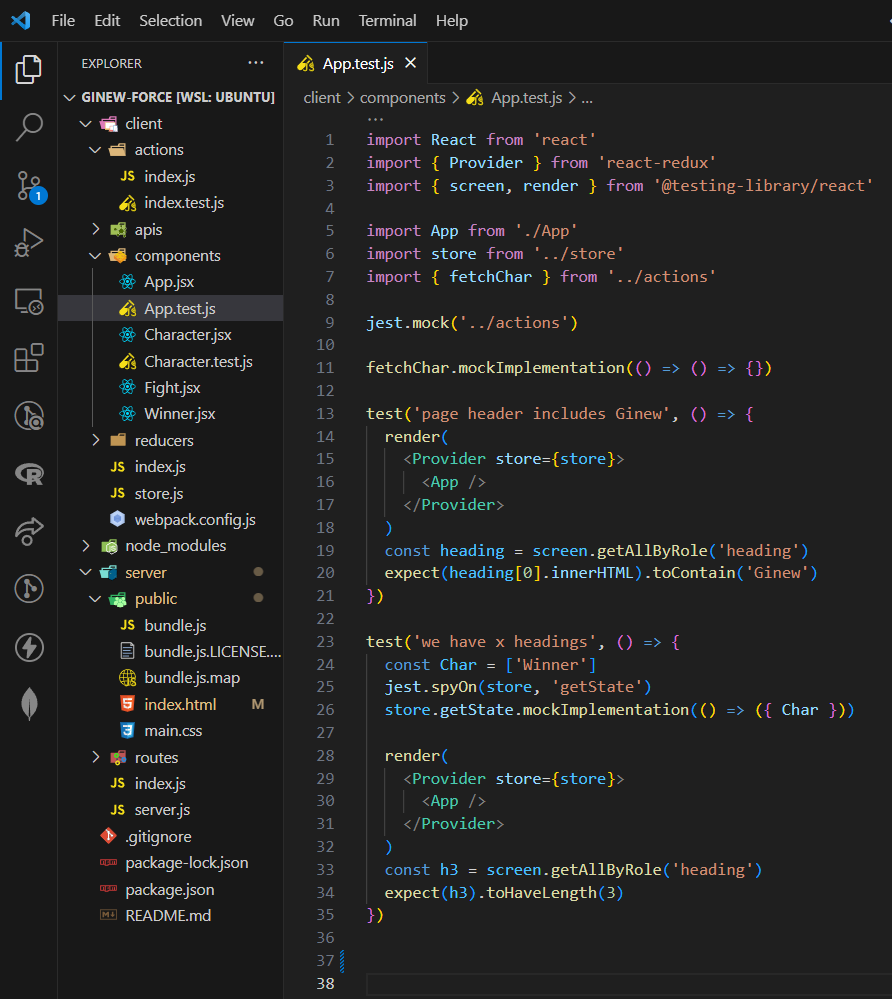892x999 pixels.
Task: Click the R extension icon in activity bar
Action: point(29,474)
